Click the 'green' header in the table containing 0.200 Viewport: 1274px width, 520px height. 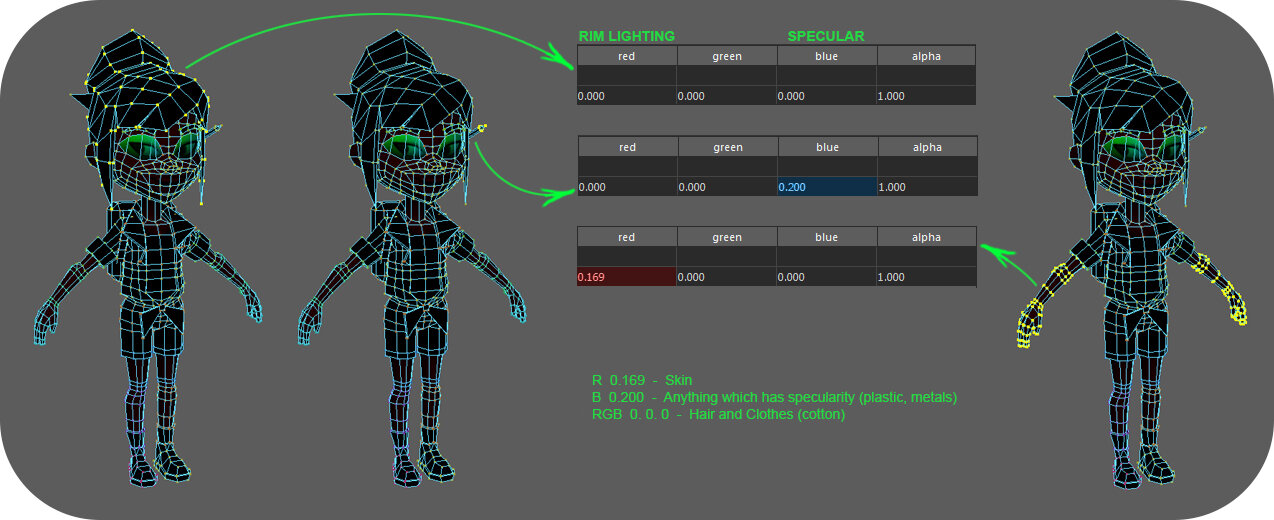[x=727, y=147]
